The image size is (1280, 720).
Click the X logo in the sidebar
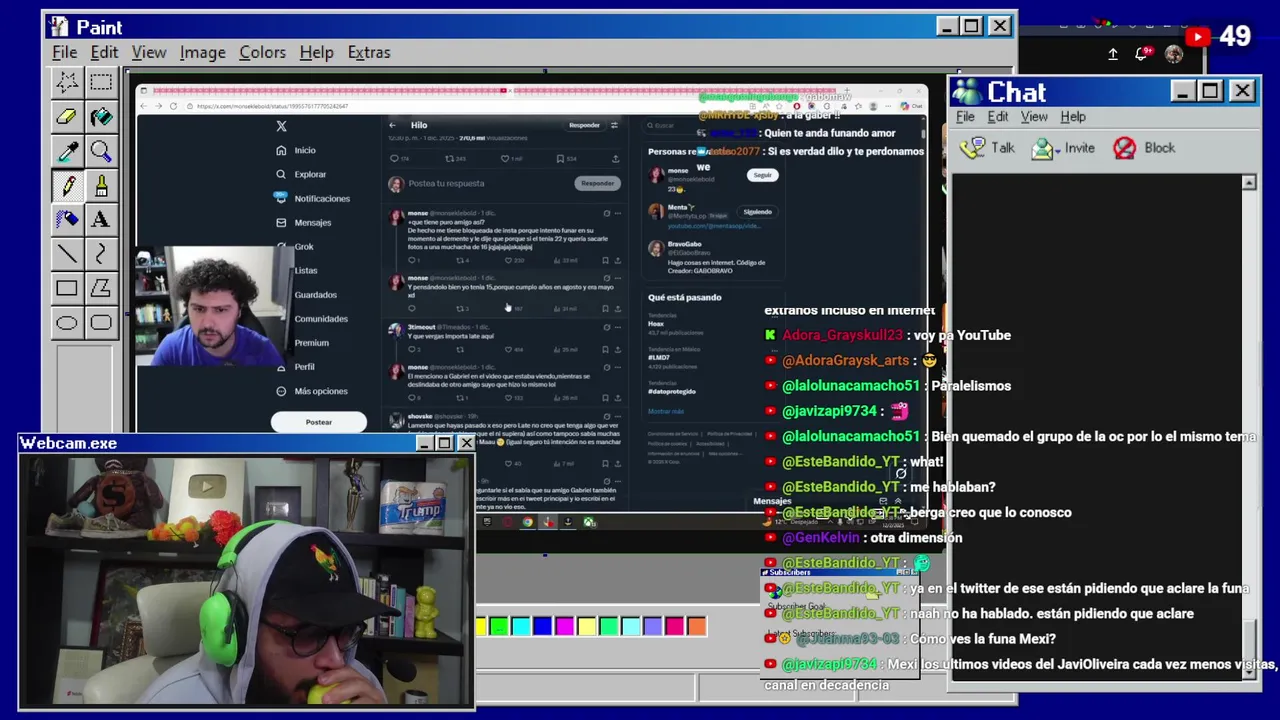coord(281,126)
